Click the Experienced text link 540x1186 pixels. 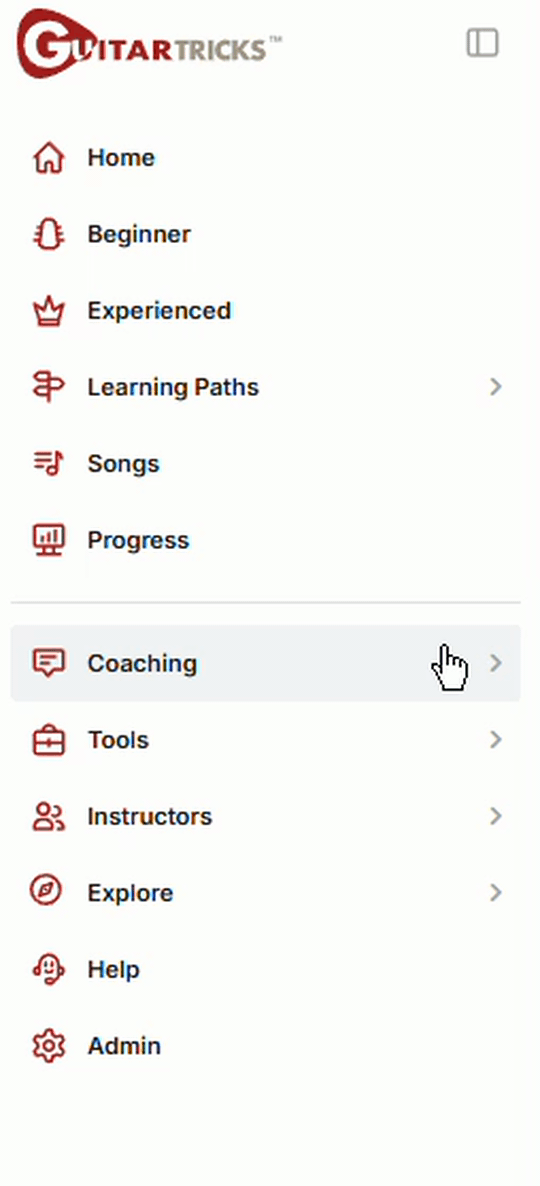(x=159, y=311)
